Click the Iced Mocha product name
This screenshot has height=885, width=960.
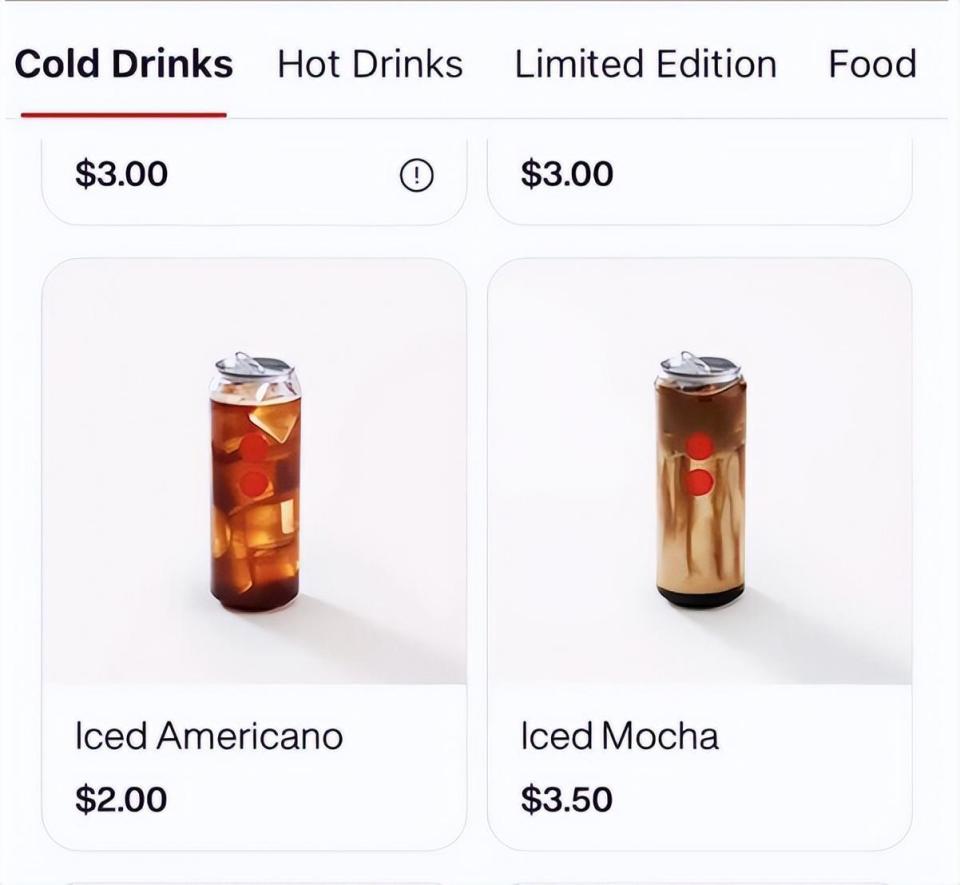(619, 737)
